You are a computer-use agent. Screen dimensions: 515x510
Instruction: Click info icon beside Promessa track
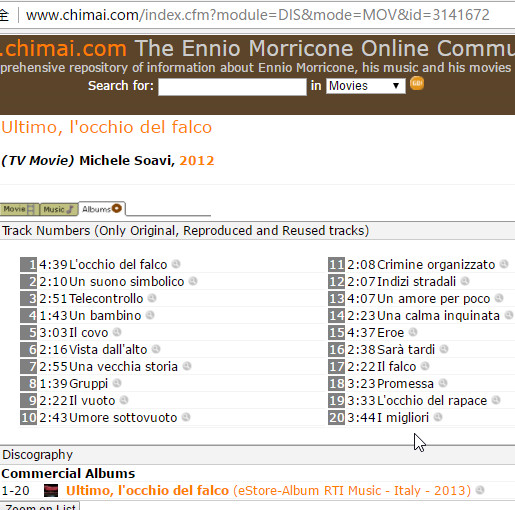443,383
